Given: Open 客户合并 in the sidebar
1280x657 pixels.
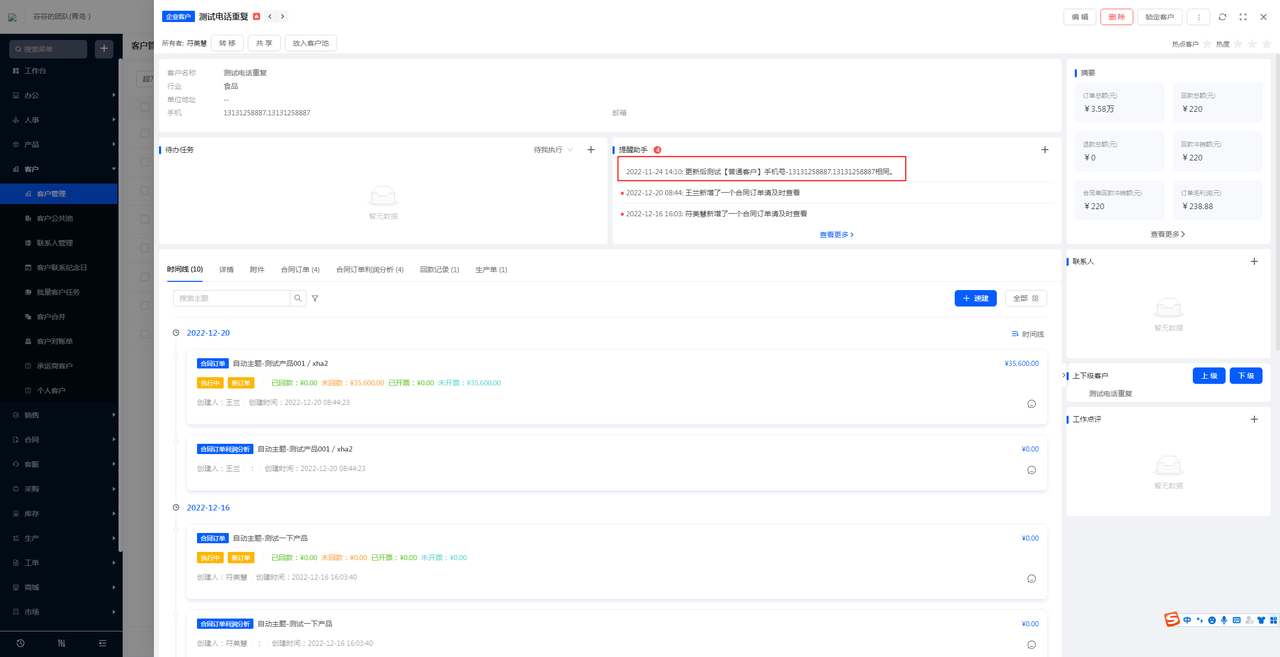Looking at the screenshot, I should (60, 316).
